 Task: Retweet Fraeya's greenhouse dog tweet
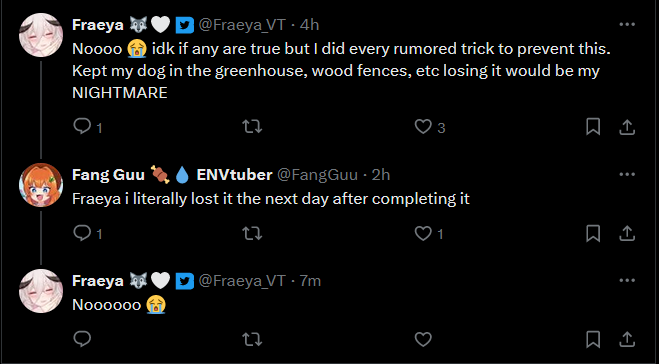tap(253, 126)
